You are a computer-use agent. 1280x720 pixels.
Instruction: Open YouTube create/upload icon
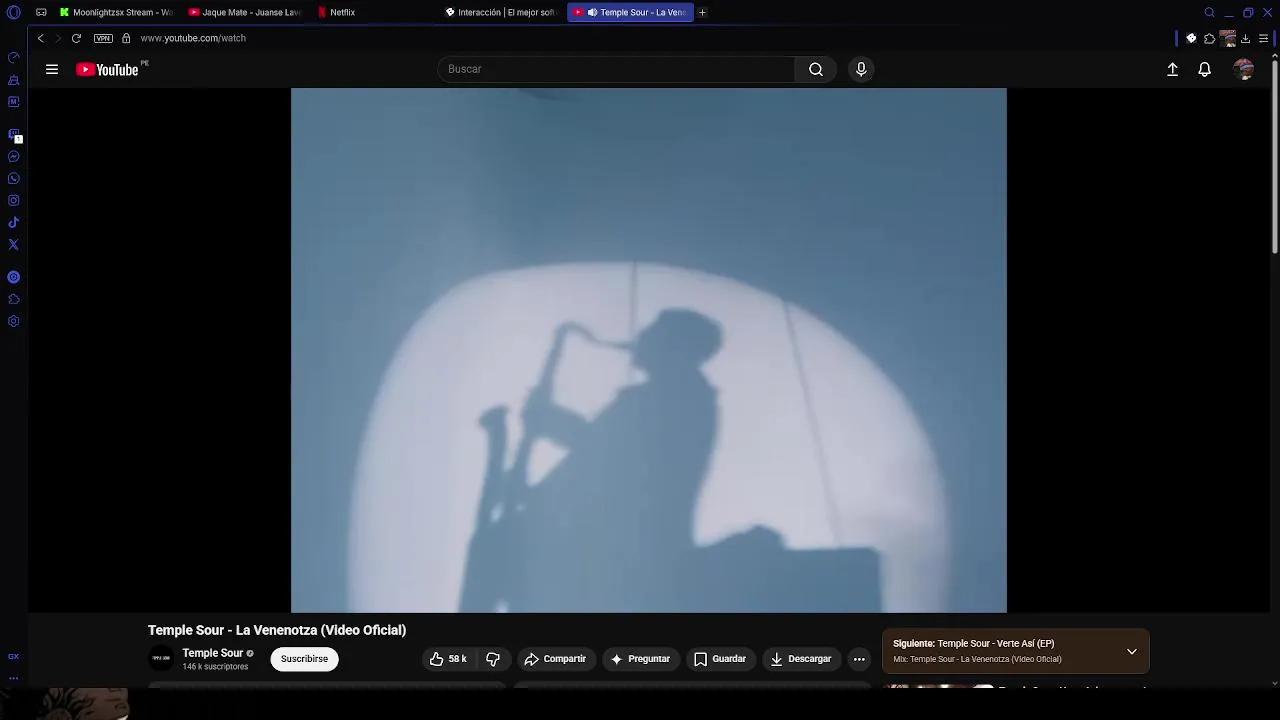click(x=1173, y=69)
